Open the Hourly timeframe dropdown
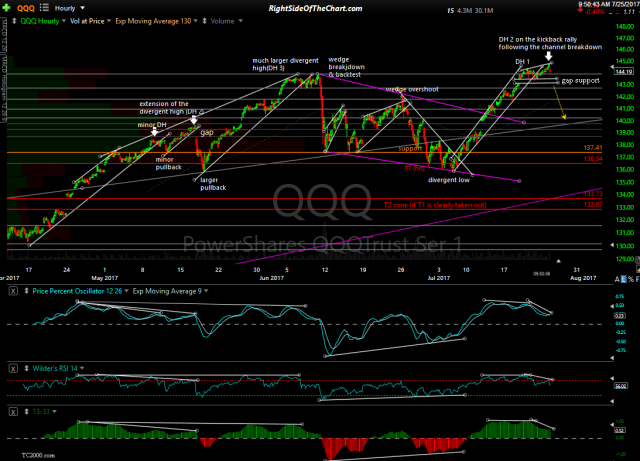640x461 pixels. coord(69,8)
